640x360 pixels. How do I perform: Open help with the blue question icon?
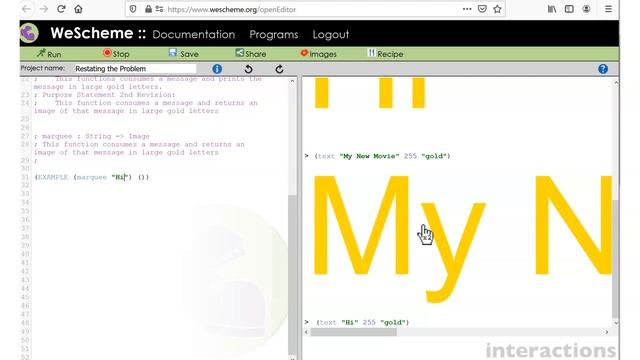603,69
